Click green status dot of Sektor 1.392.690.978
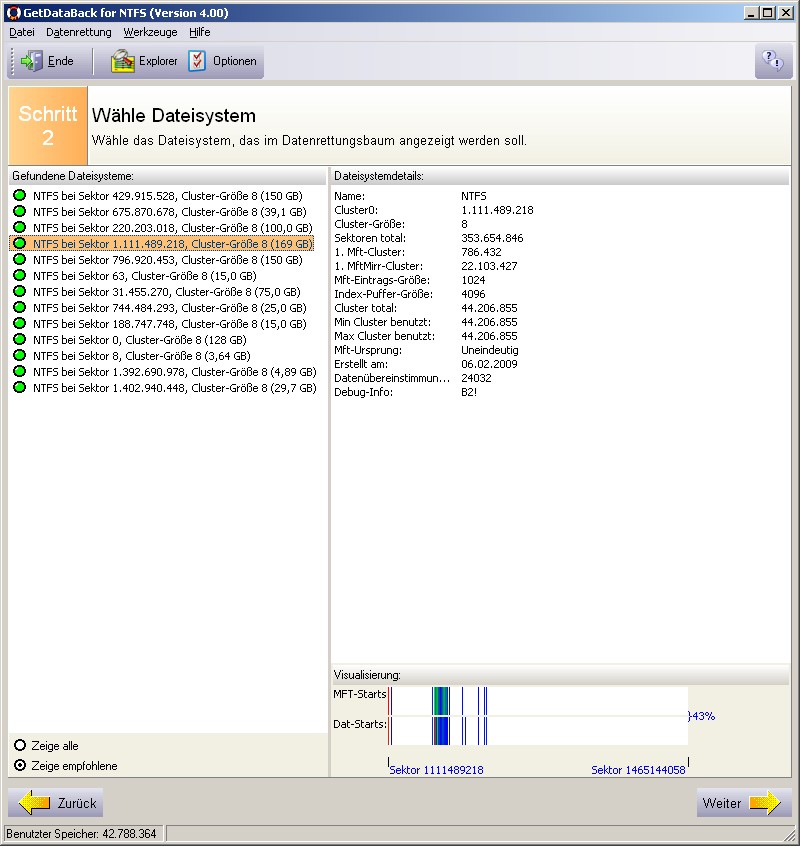 point(19,371)
